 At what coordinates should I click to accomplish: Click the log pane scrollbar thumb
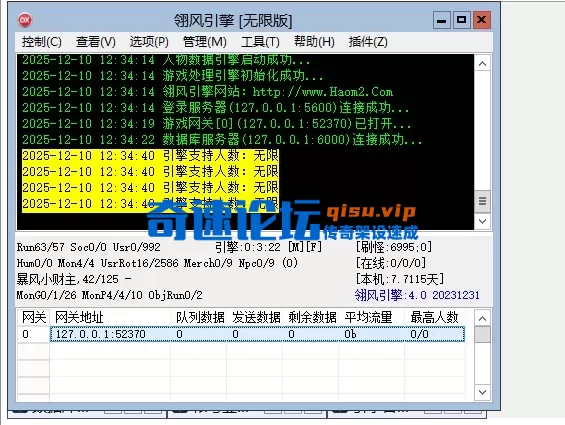click(x=482, y=201)
